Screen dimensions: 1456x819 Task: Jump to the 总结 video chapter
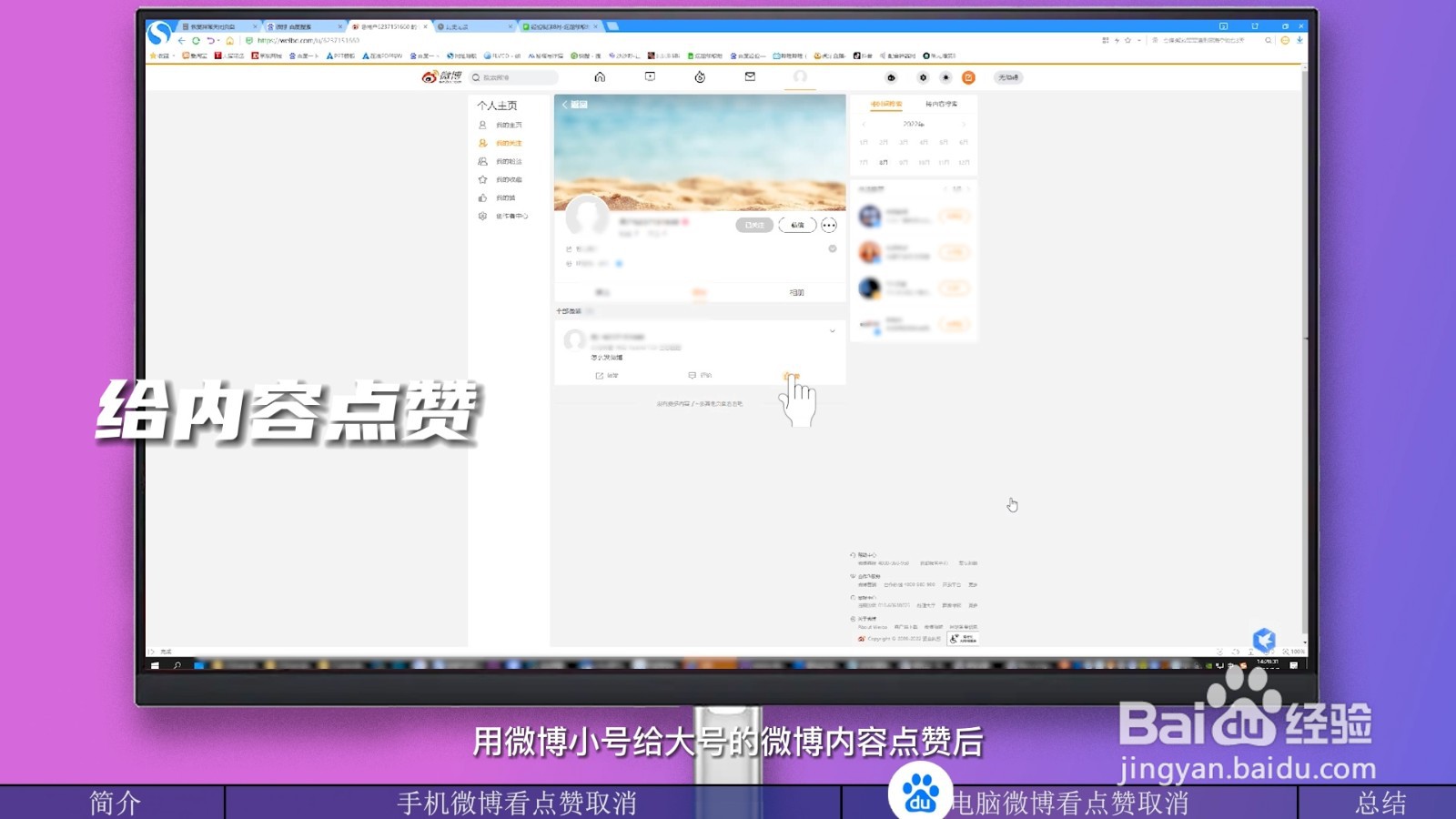click(x=1380, y=803)
